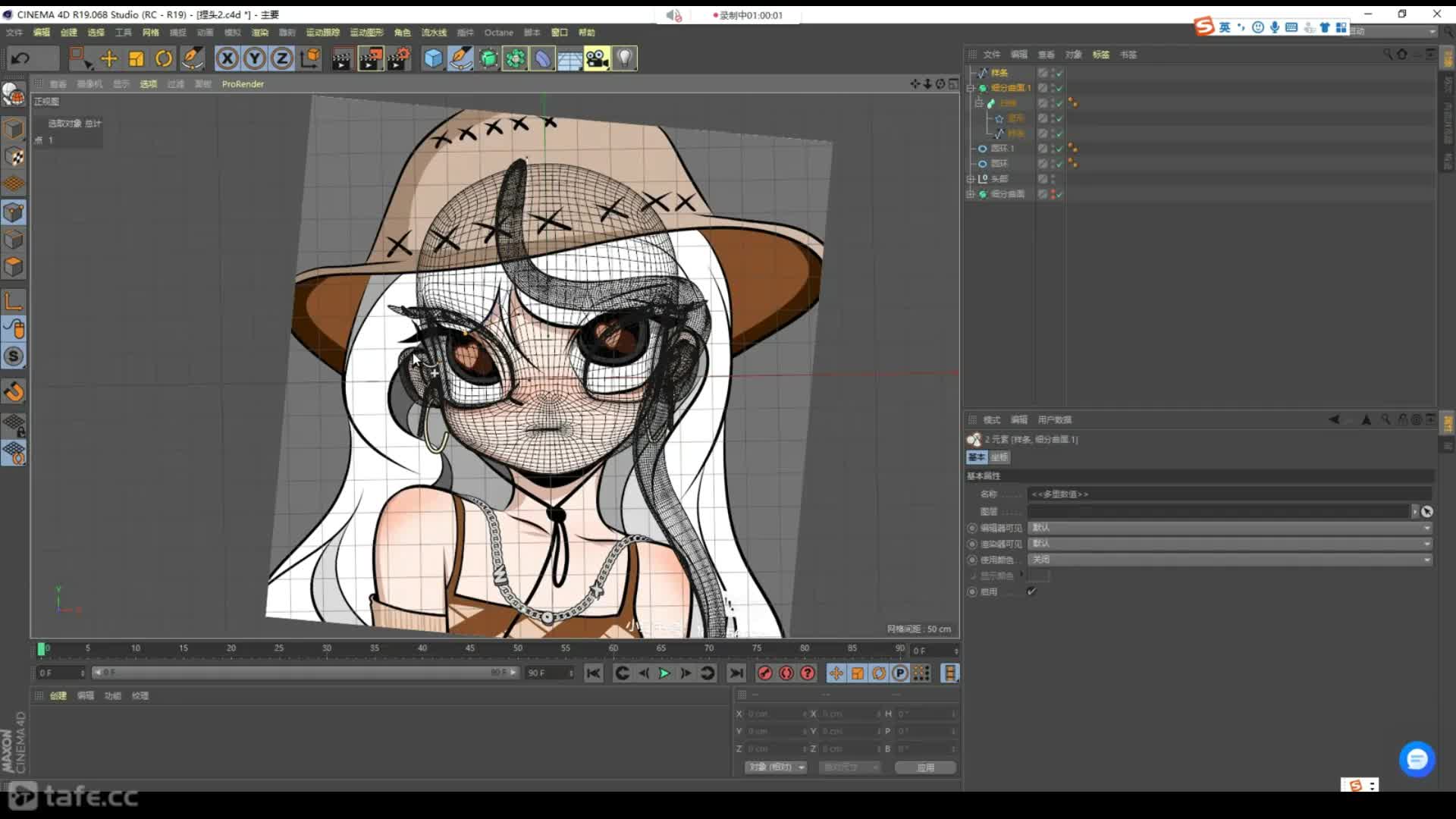Add a Light object
This screenshot has width=1456, height=819.
tap(624, 58)
